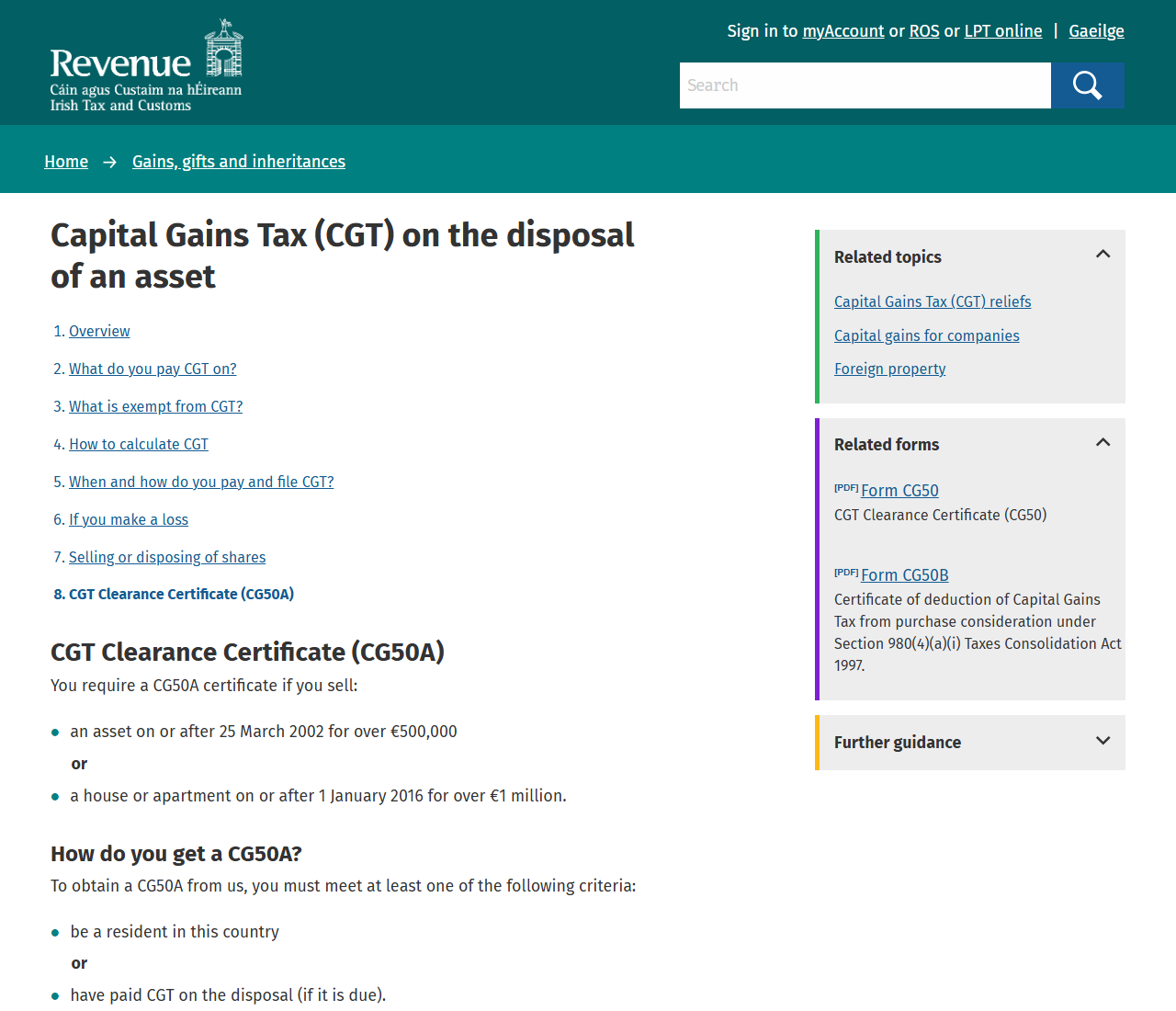Select 'CGT Clearance Certificate (CG50A)' chapter

click(181, 595)
